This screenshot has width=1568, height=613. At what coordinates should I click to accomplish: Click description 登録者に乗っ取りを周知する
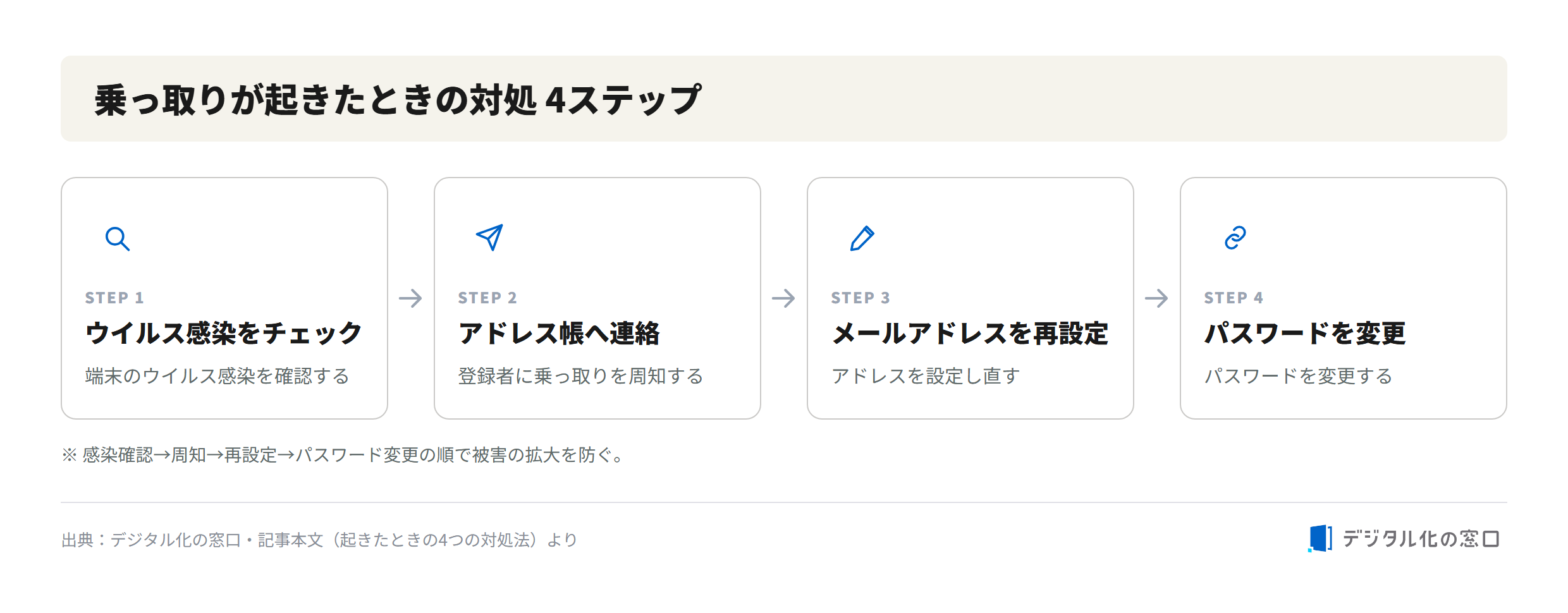tap(580, 376)
